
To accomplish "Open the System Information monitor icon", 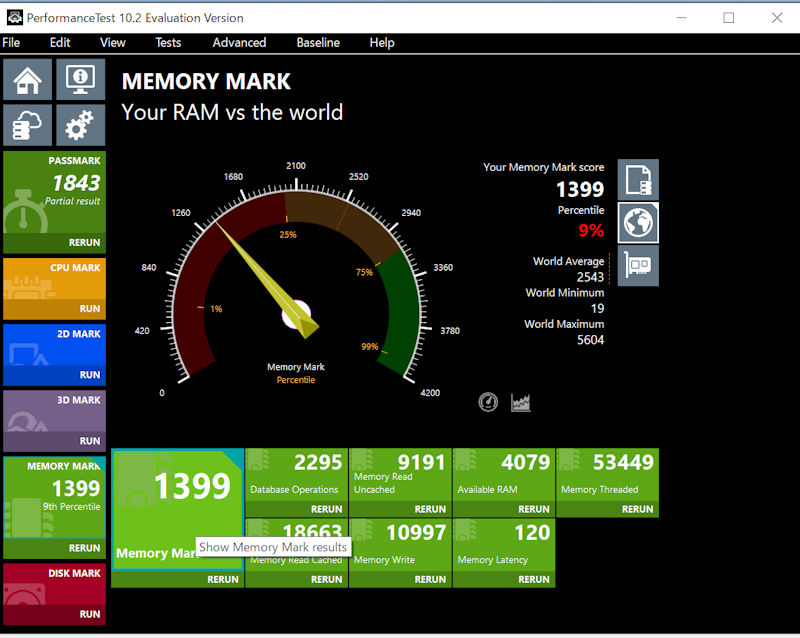I will pos(81,80).
